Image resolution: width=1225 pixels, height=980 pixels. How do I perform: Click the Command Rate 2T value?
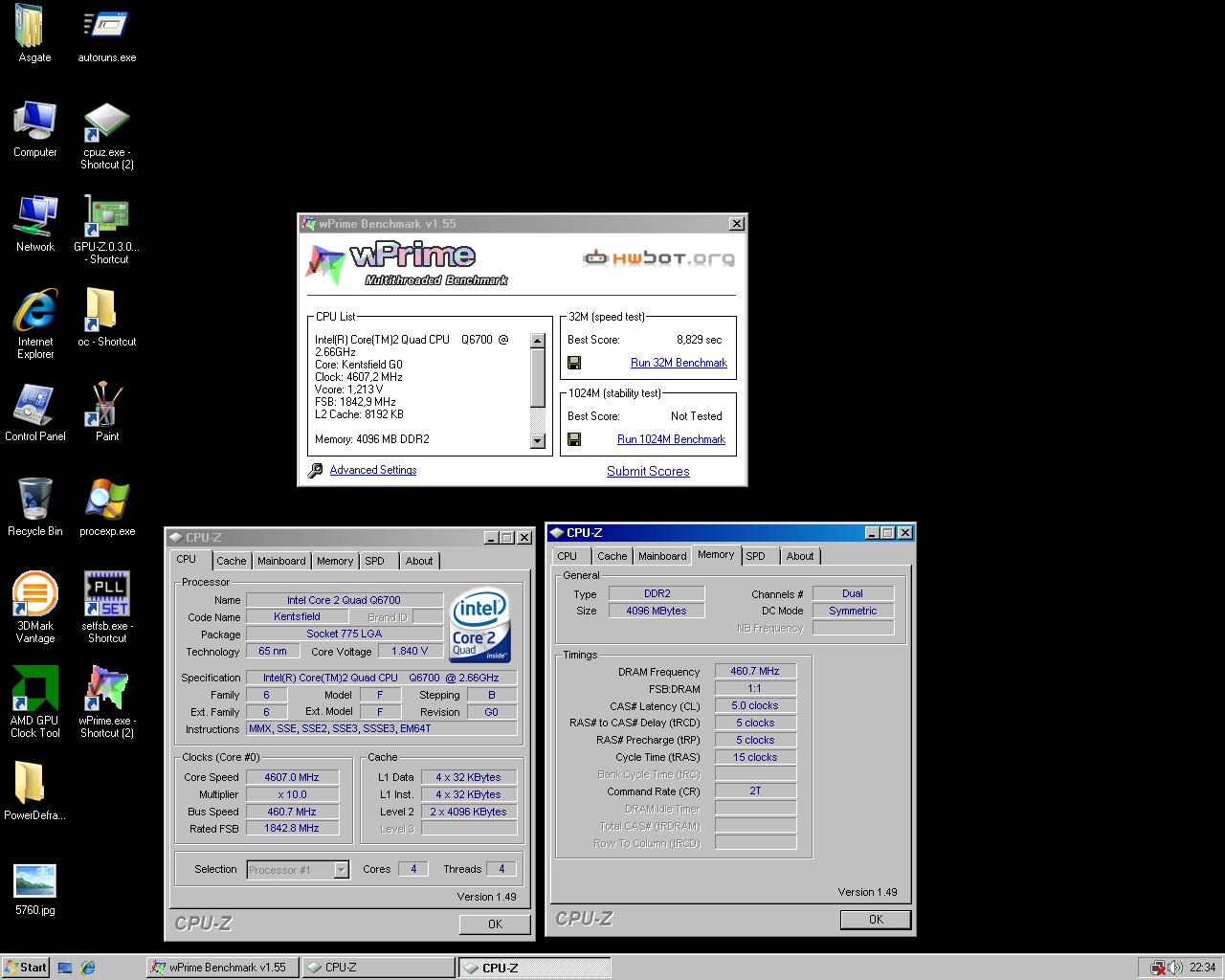pos(755,791)
